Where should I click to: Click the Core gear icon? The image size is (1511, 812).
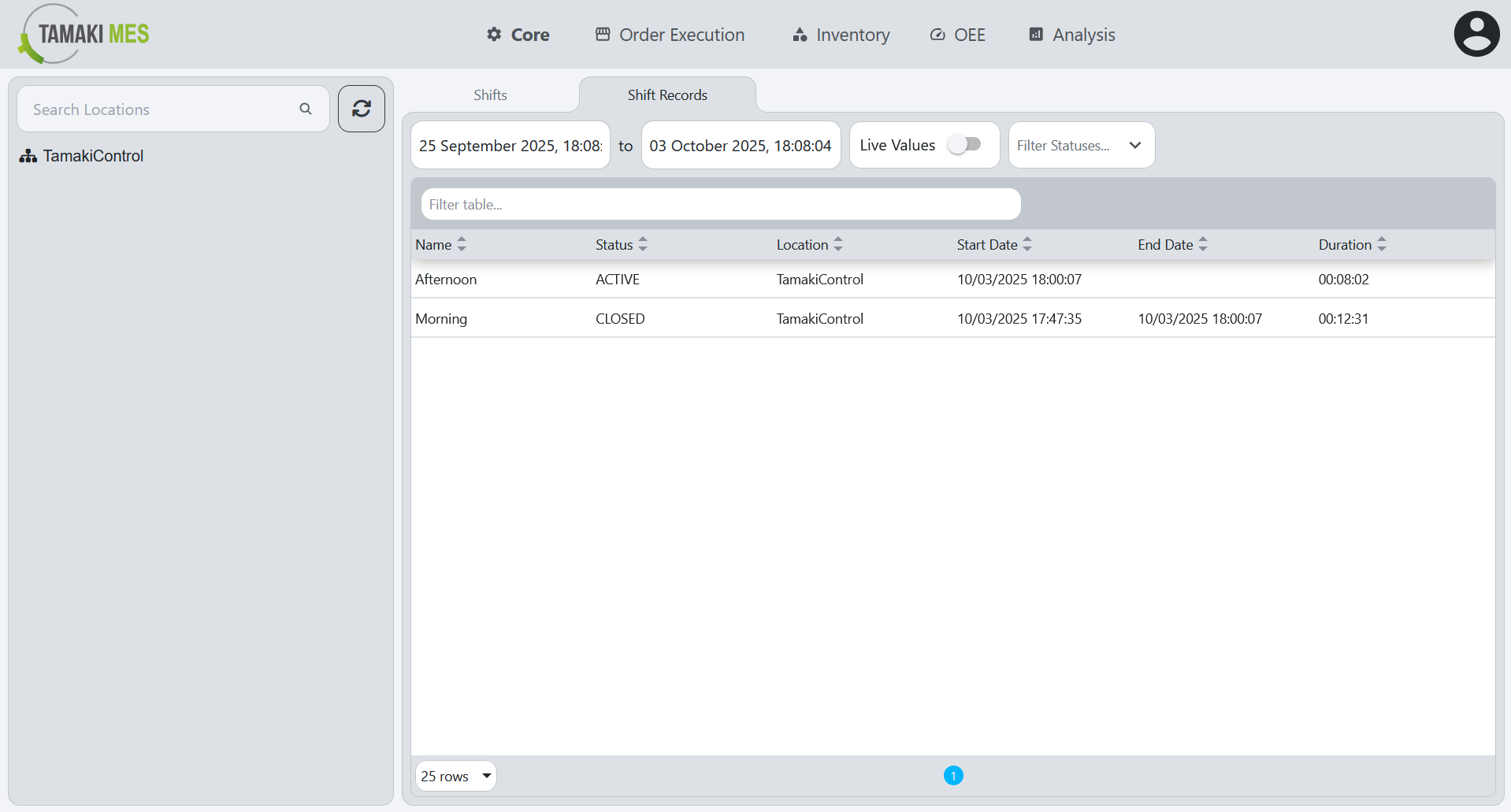493,34
